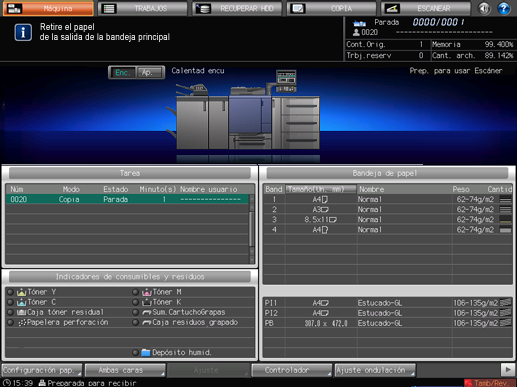
Task: Click the Sum.CartuchoGrapas staple icon
Action: (147, 312)
